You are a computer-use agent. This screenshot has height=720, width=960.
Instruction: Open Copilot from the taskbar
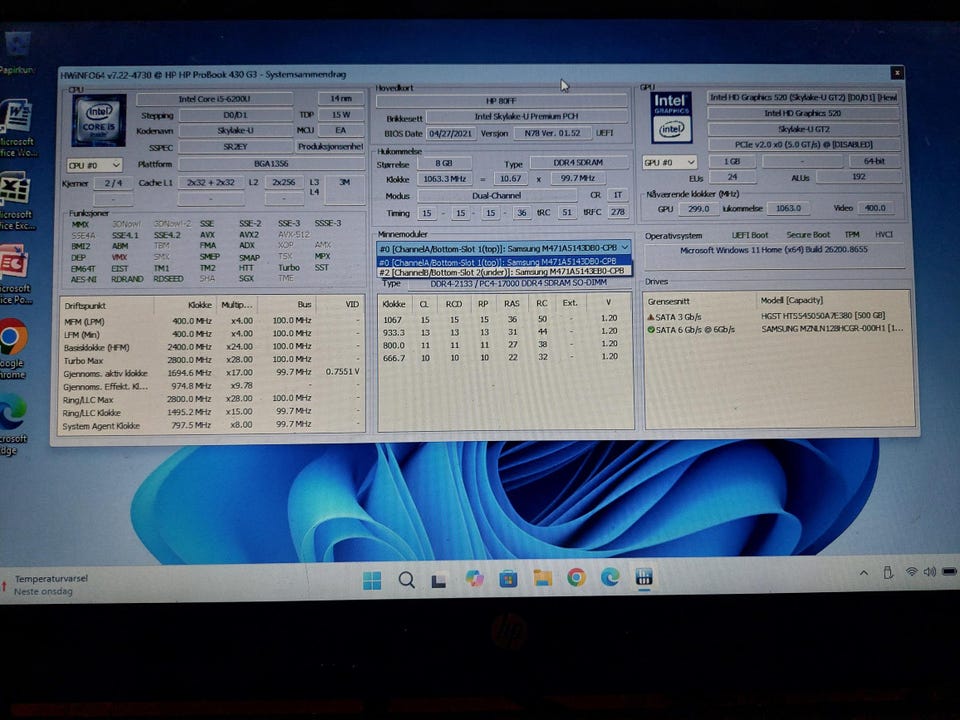coord(474,579)
